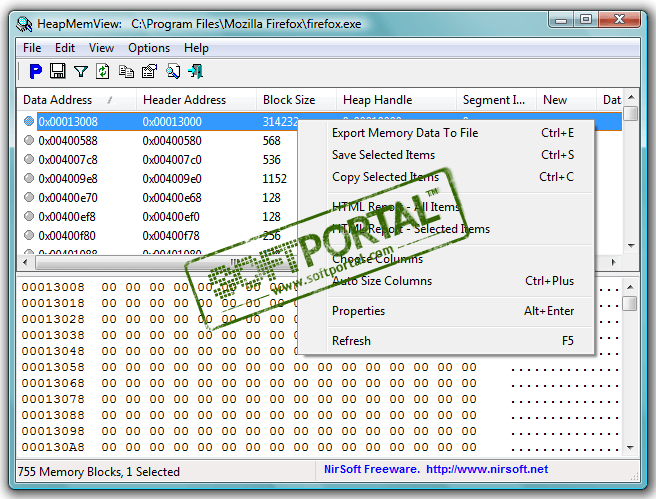Sort by the Heap Handle column header

click(396, 100)
